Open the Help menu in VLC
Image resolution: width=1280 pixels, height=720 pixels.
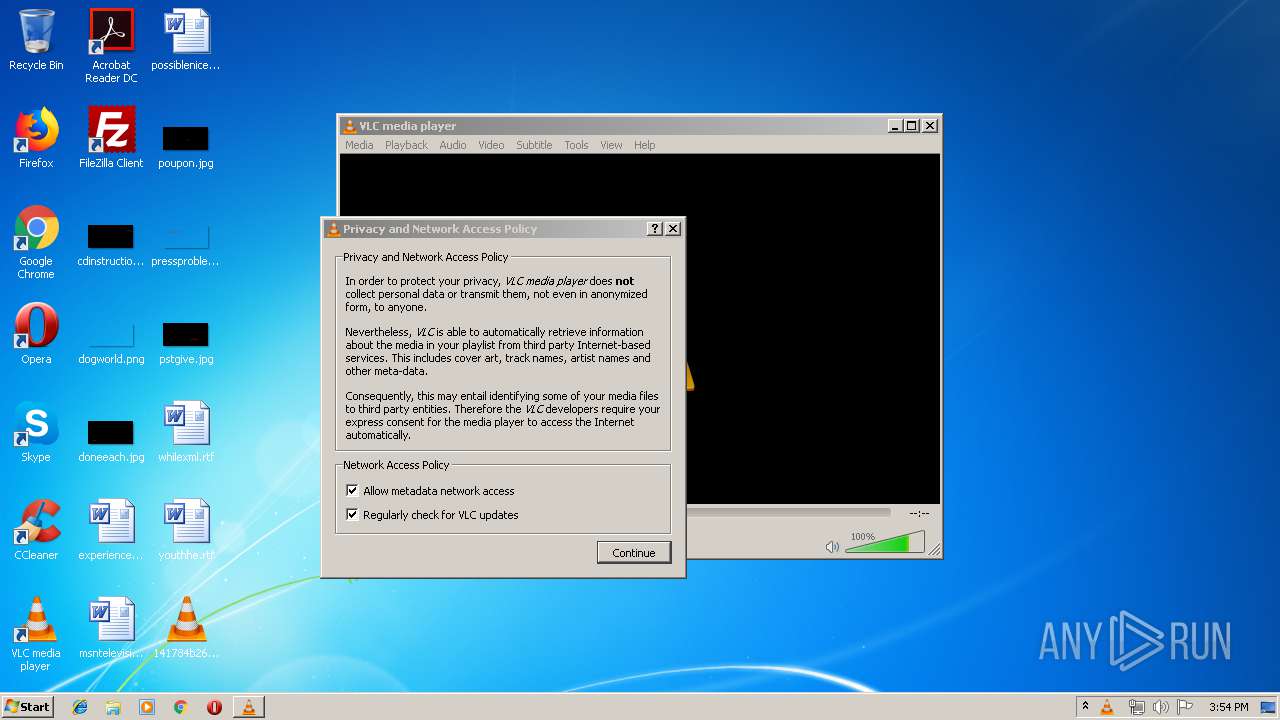coord(645,145)
